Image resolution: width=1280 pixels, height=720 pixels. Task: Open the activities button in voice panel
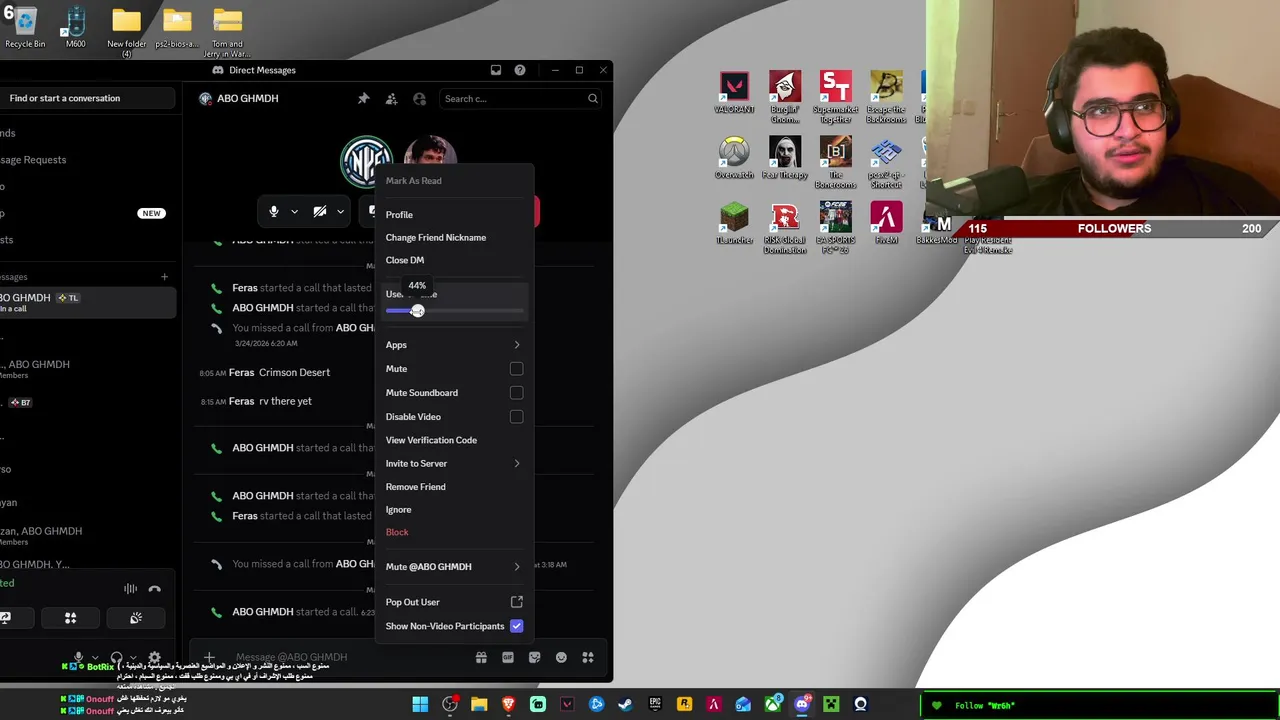point(70,618)
